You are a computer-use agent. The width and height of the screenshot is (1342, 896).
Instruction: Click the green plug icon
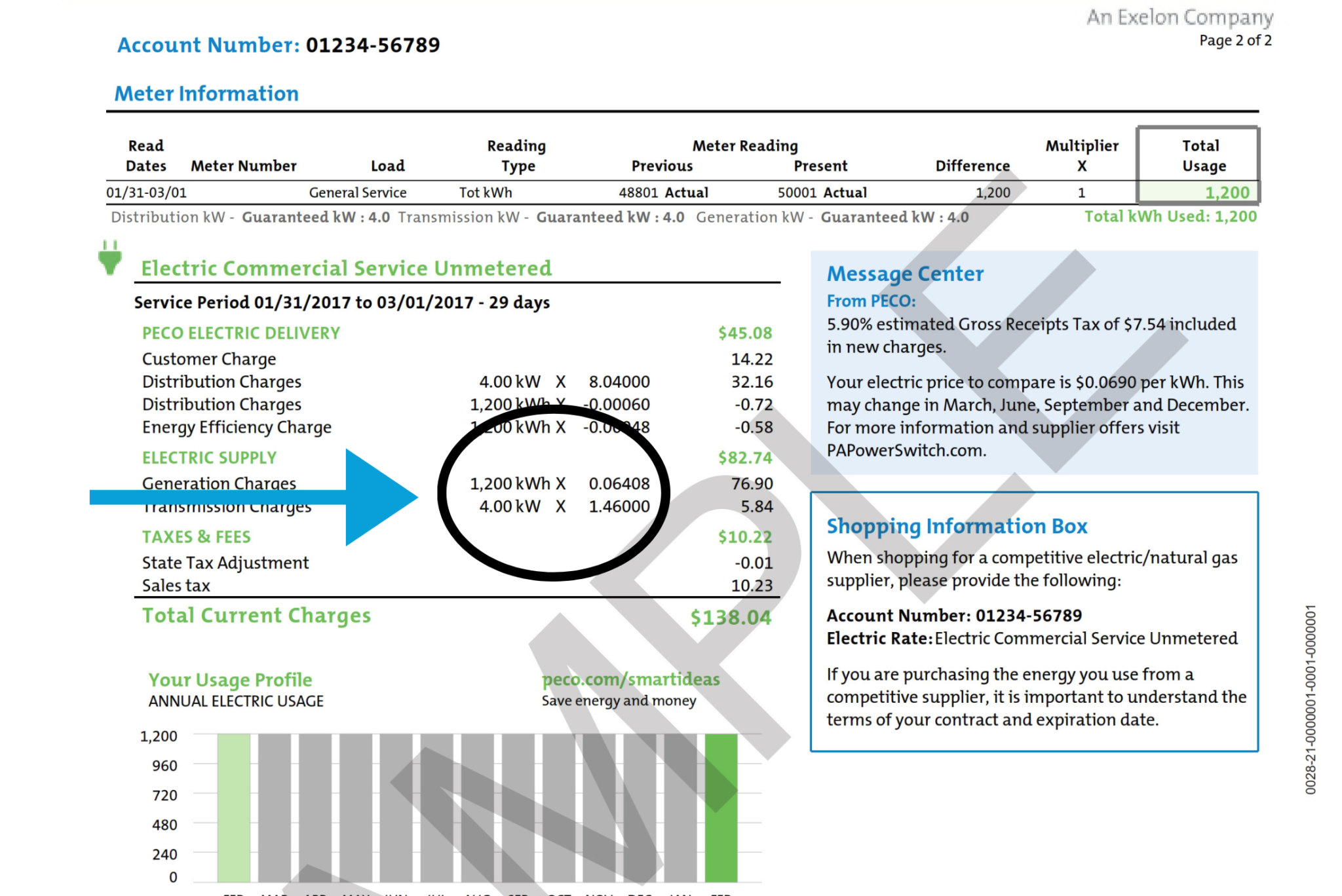point(110,257)
